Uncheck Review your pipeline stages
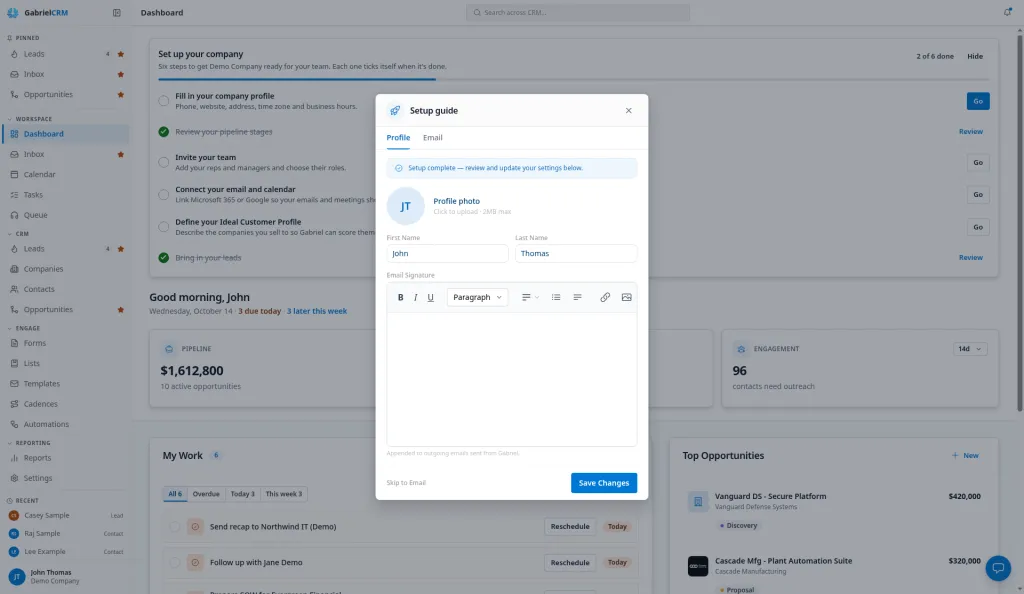The image size is (1024, 594). (163, 132)
